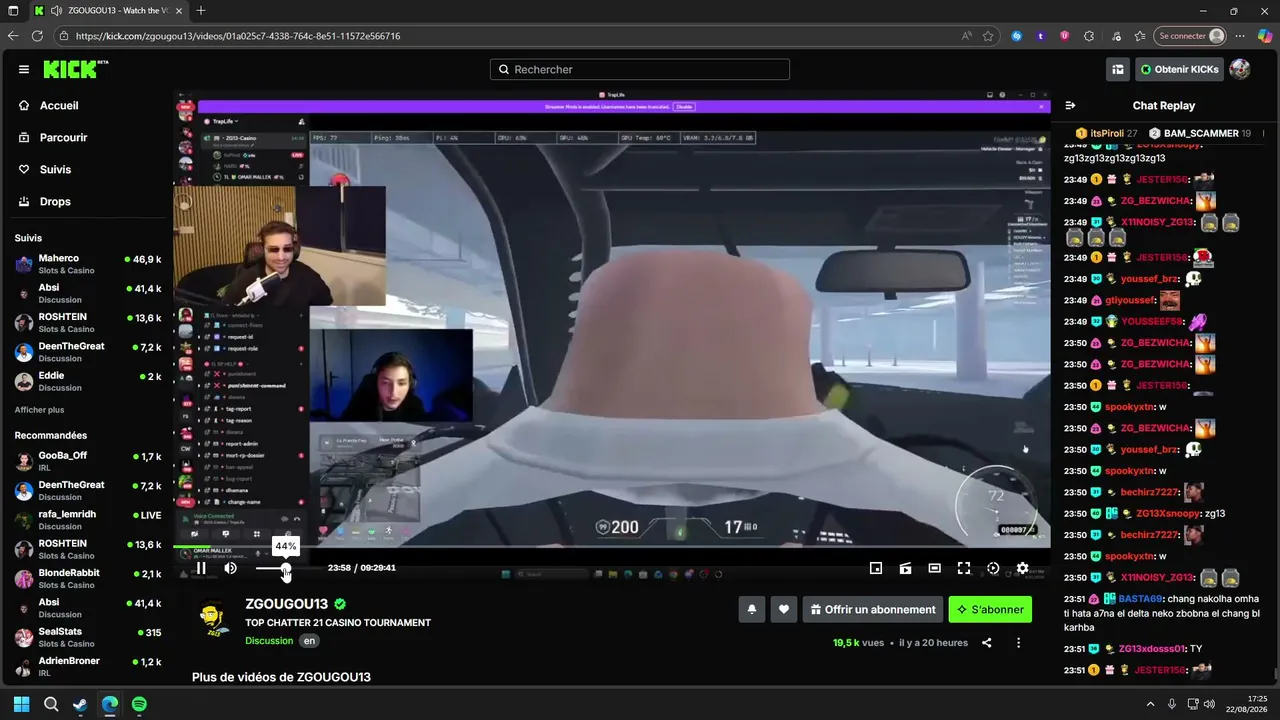Click the S'abonner button
Image resolution: width=1280 pixels, height=720 pixels.
pos(990,609)
